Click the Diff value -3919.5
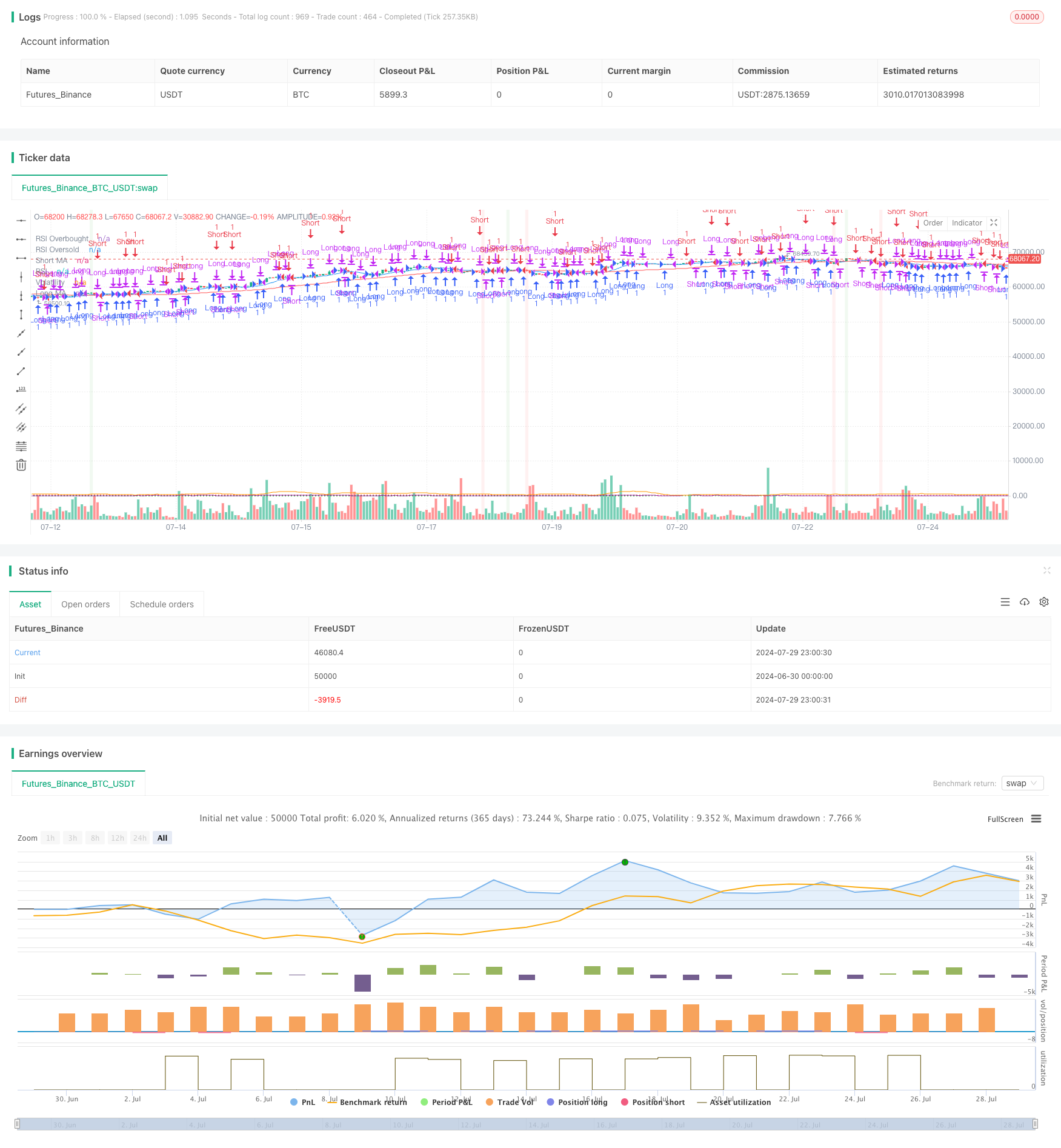1061x1148 pixels. (327, 699)
